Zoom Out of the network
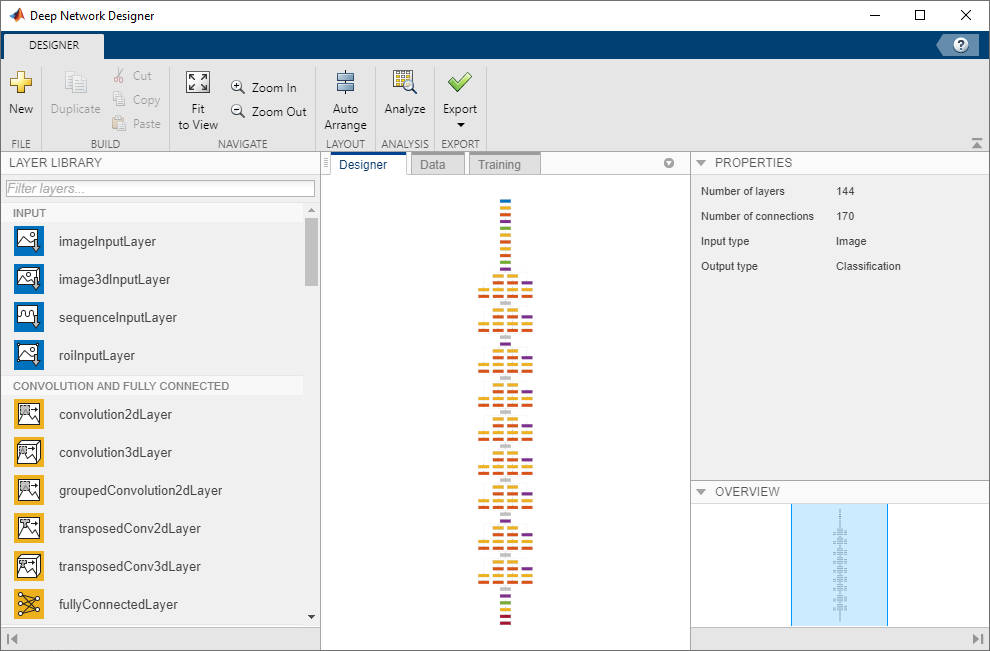 [268, 111]
